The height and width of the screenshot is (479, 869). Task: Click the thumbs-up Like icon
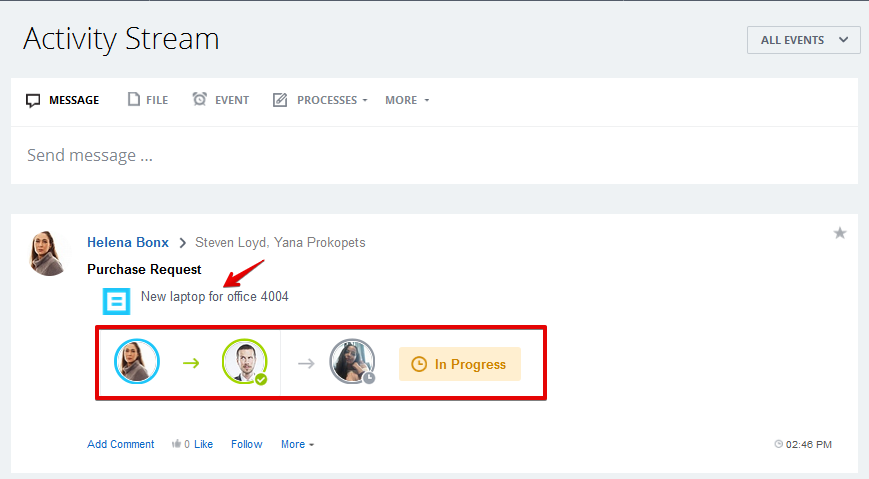click(x=176, y=444)
